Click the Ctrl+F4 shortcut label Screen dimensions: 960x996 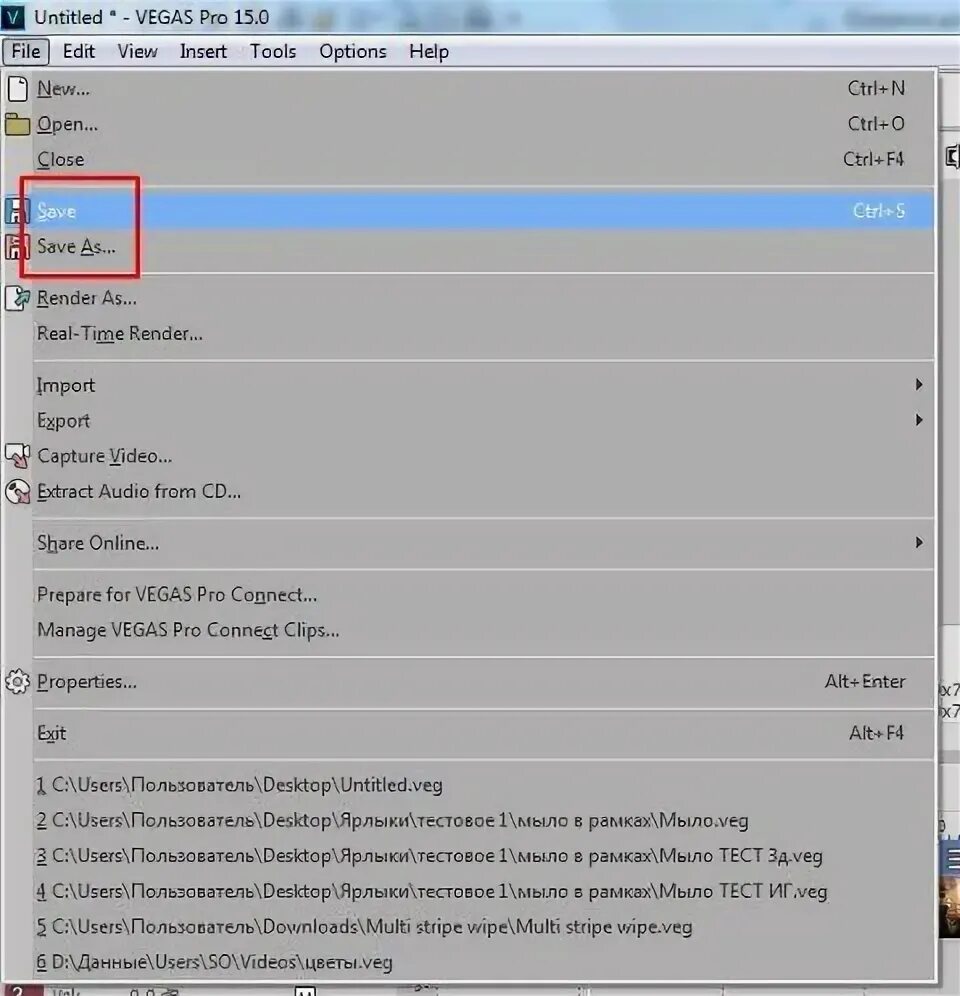(874, 159)
